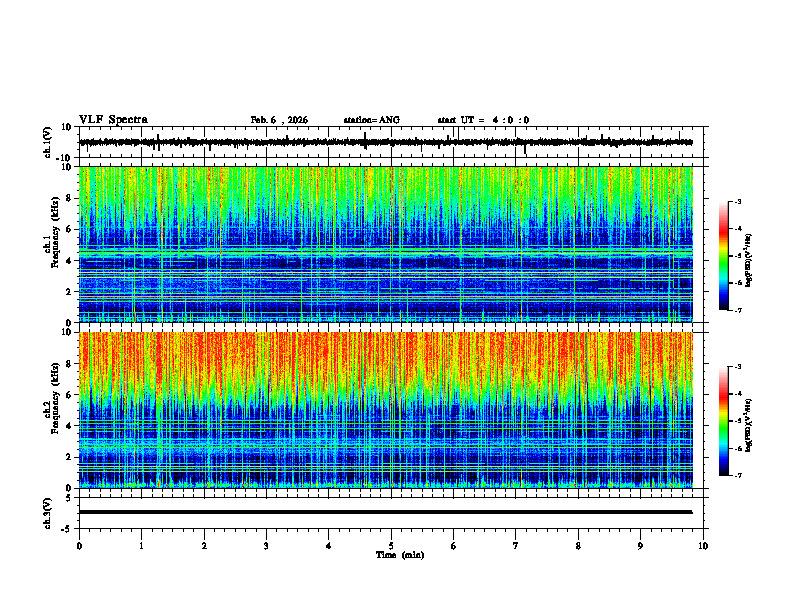This screenshot has height=612, width=792.
Task: Click the "6" kHz tick of ch.1 spectrogram
Action: pos(69,229)
